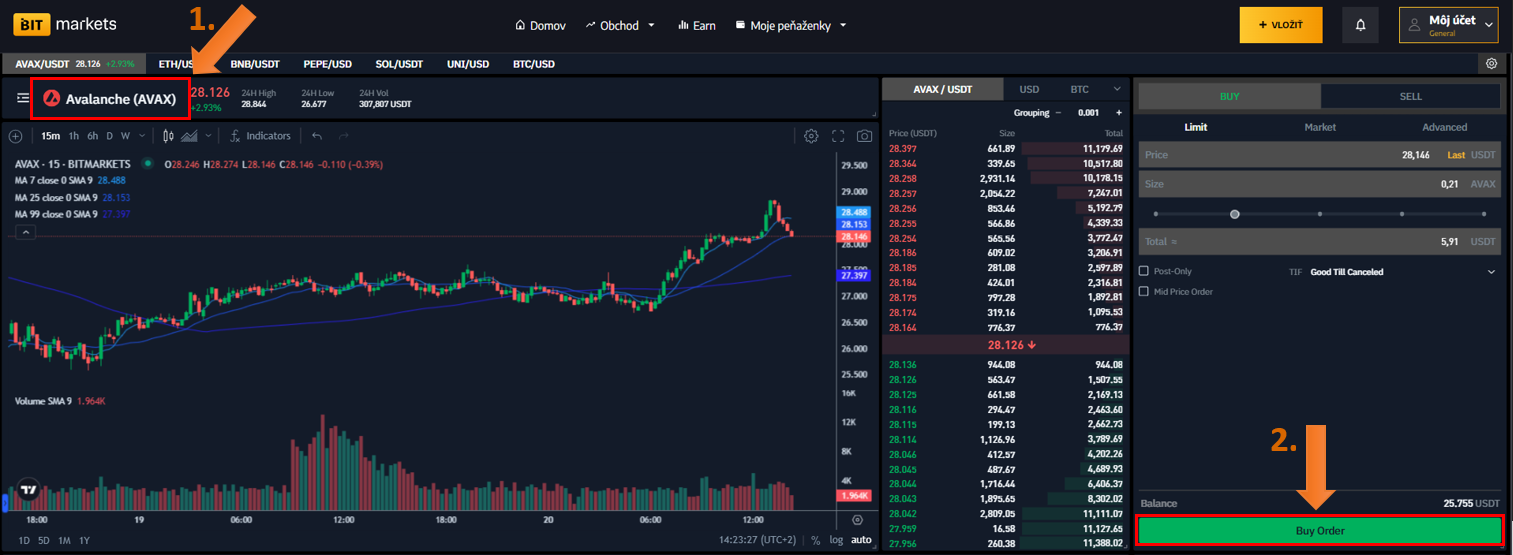Undo the last chart action
Viewport: 1513px width, 555px height.
[x=317, y=136]
